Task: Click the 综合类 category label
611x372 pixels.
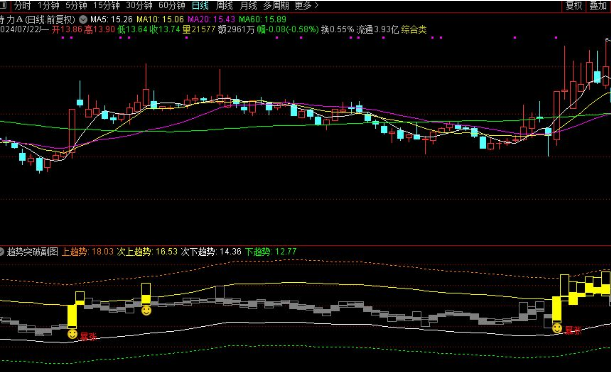Action: pyautogui.click(x=414, y=30)
